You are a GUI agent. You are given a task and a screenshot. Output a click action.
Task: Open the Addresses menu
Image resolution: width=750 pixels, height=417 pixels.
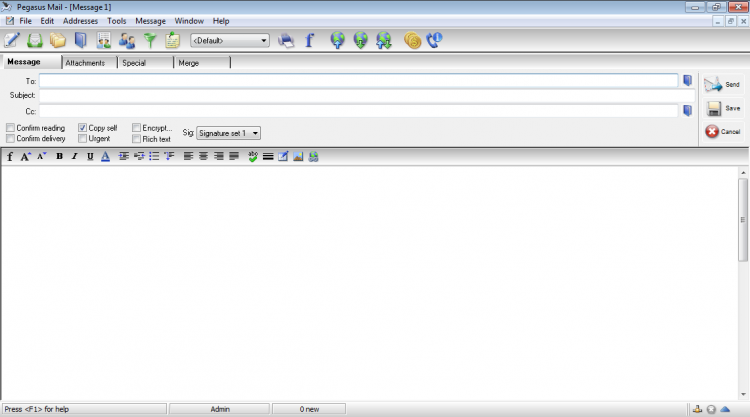coord(80,21)
